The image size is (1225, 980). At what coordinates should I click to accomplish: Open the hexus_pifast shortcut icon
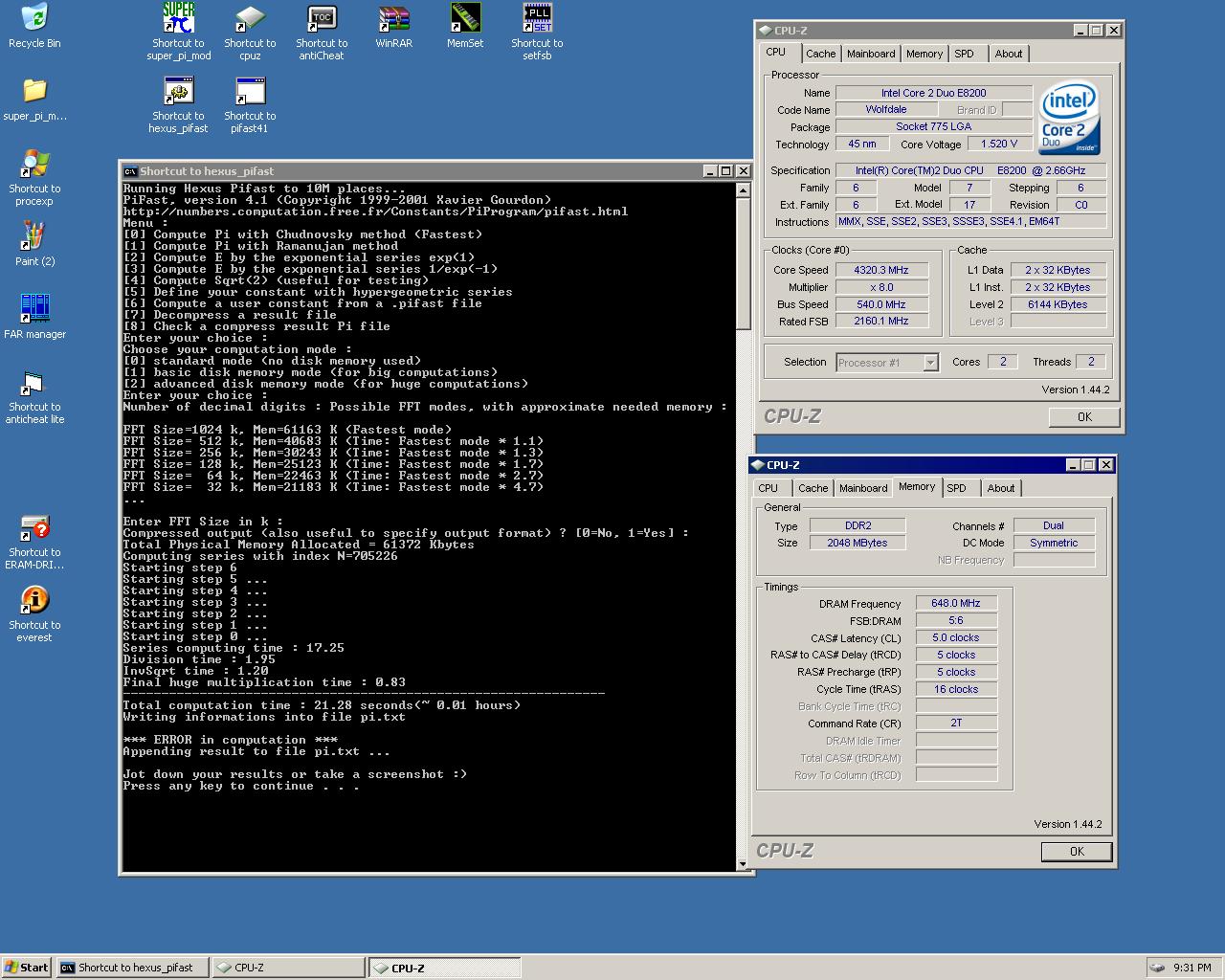point(178,90)
